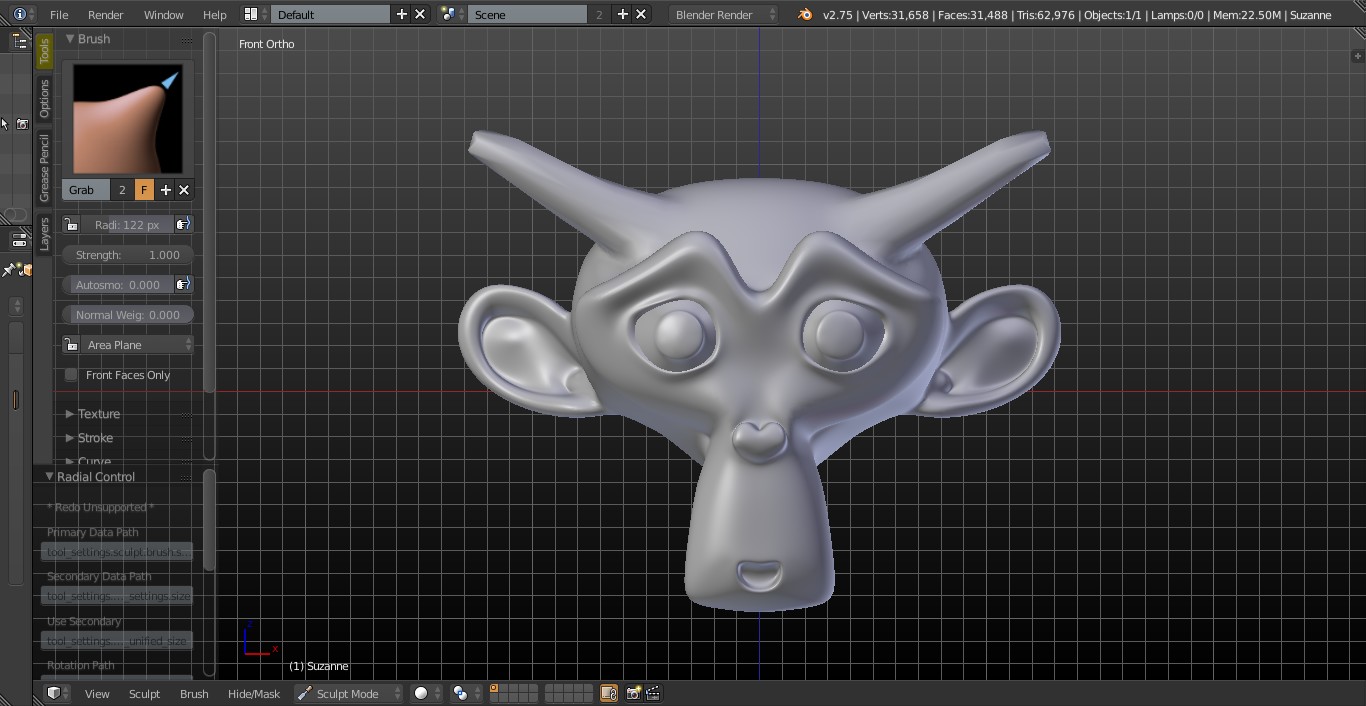The height and width of the screenshot is (706, 1366).
Task: Open the Info editor type selector
Action: [x=24, y=14]
